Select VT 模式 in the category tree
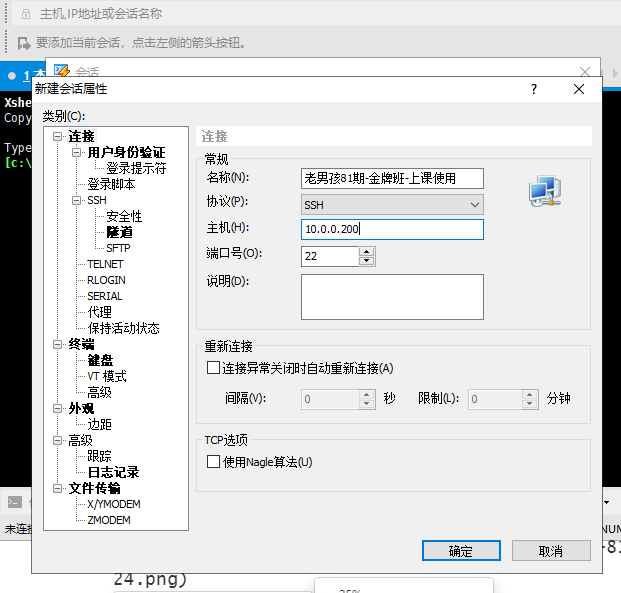Viewport: 621px width, 593px height. (x=107, y=376)
